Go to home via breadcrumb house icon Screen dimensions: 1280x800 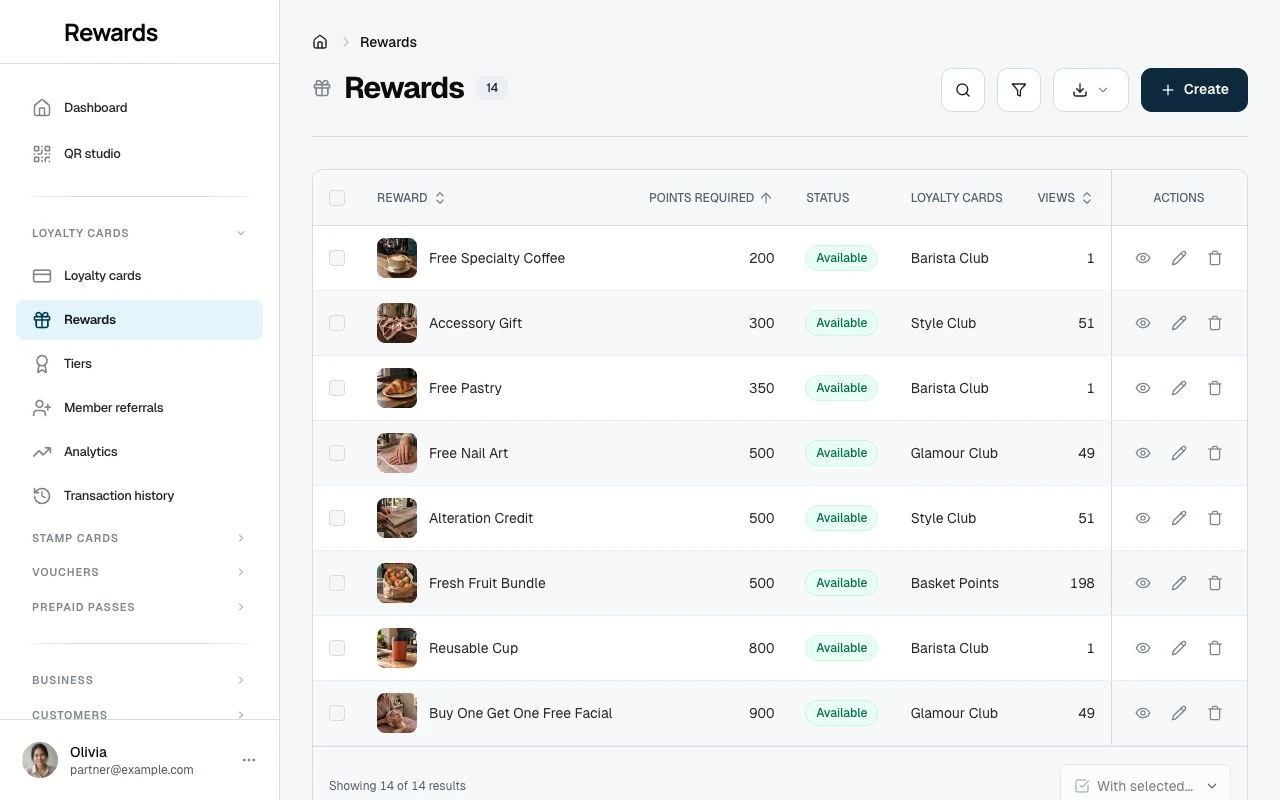320,42
